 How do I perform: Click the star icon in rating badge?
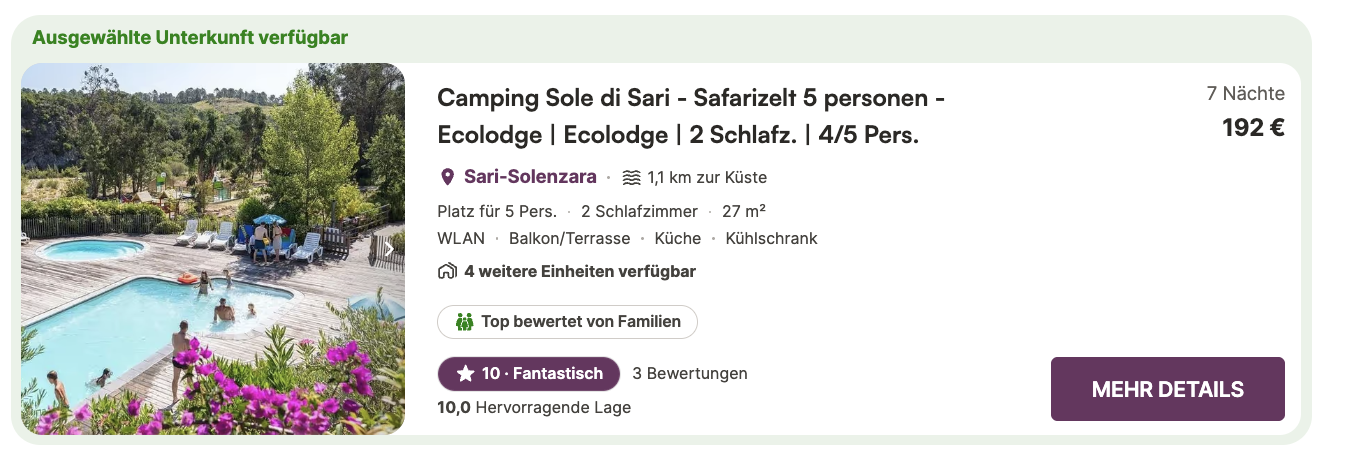465,374
